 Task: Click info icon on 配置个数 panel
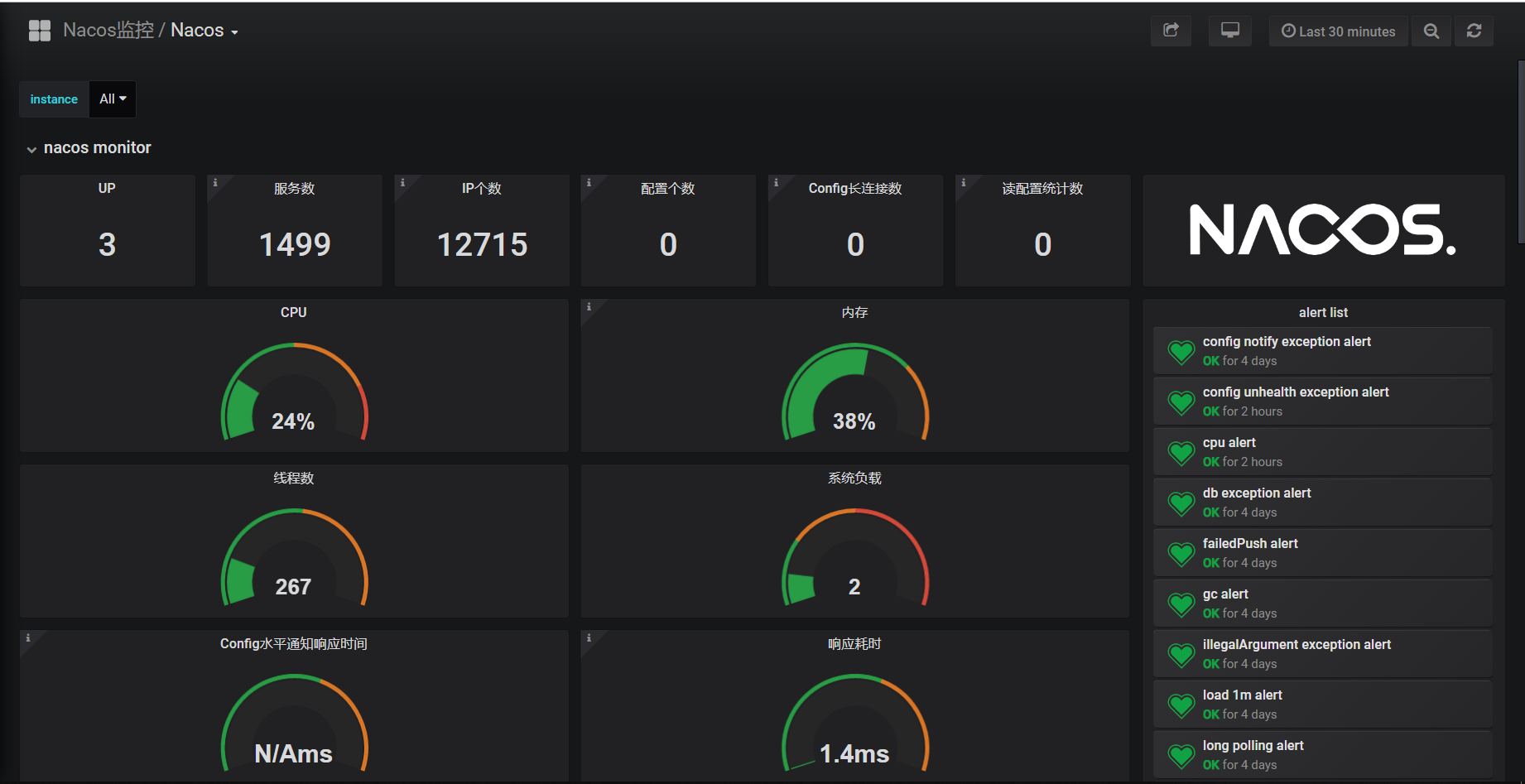[x=589, y=182]
